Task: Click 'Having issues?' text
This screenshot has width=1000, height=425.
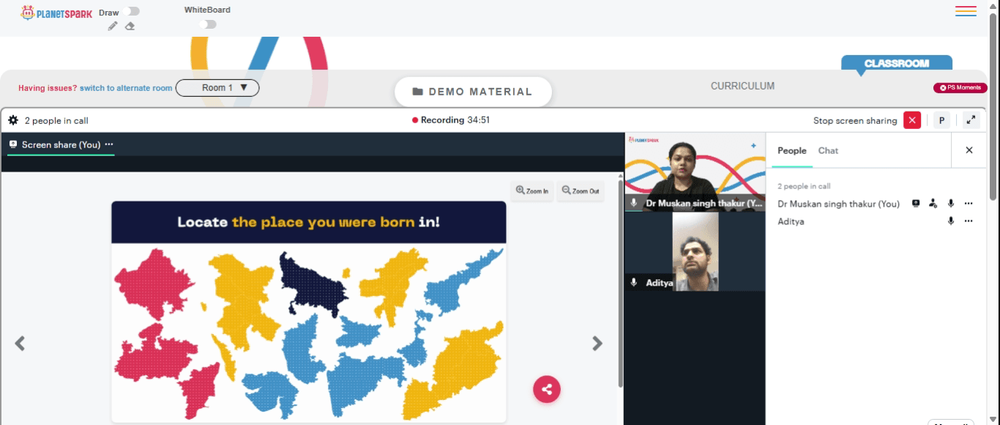Action: pos(48,88)
